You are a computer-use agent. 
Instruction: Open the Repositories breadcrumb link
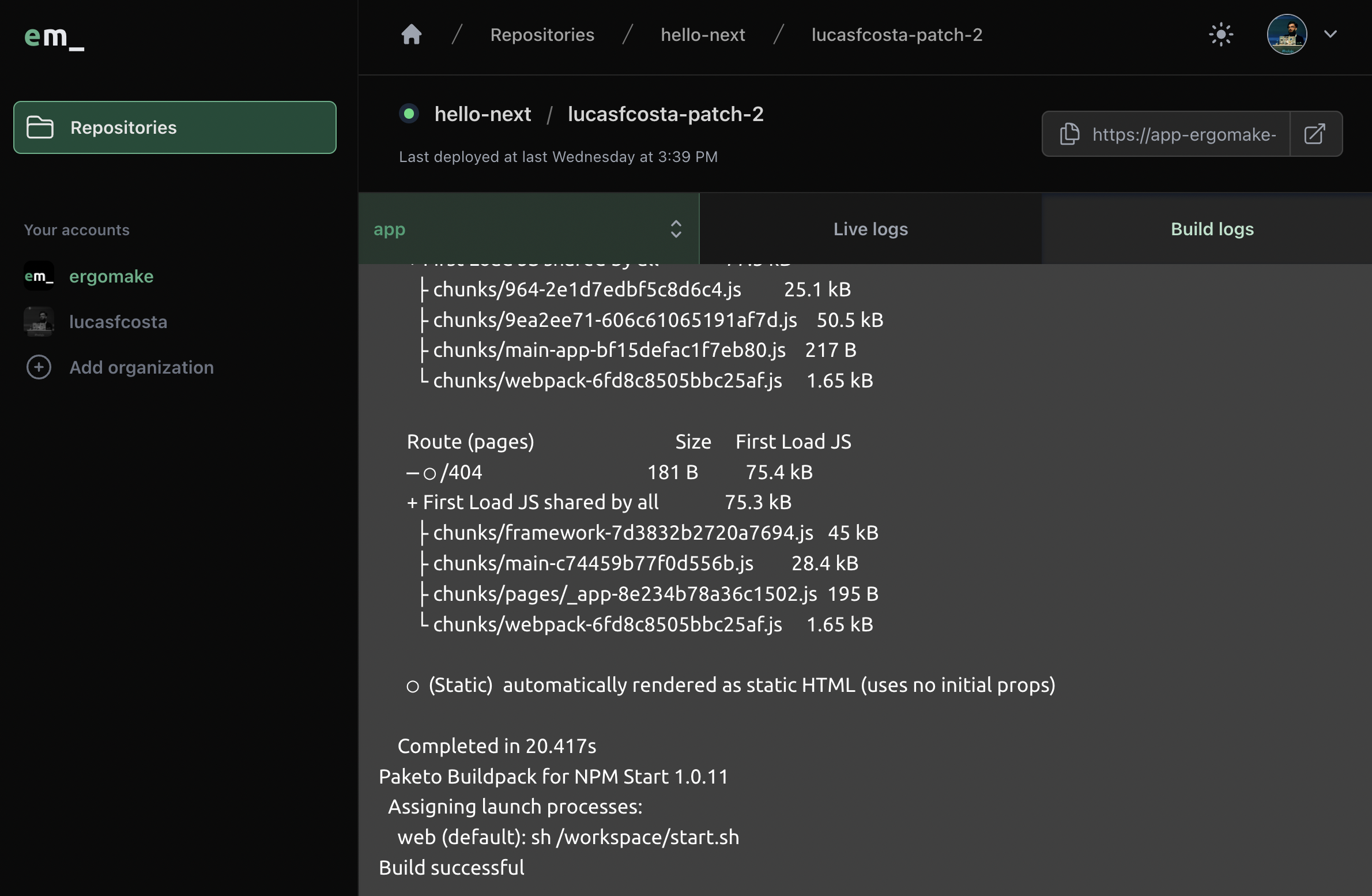542,35
